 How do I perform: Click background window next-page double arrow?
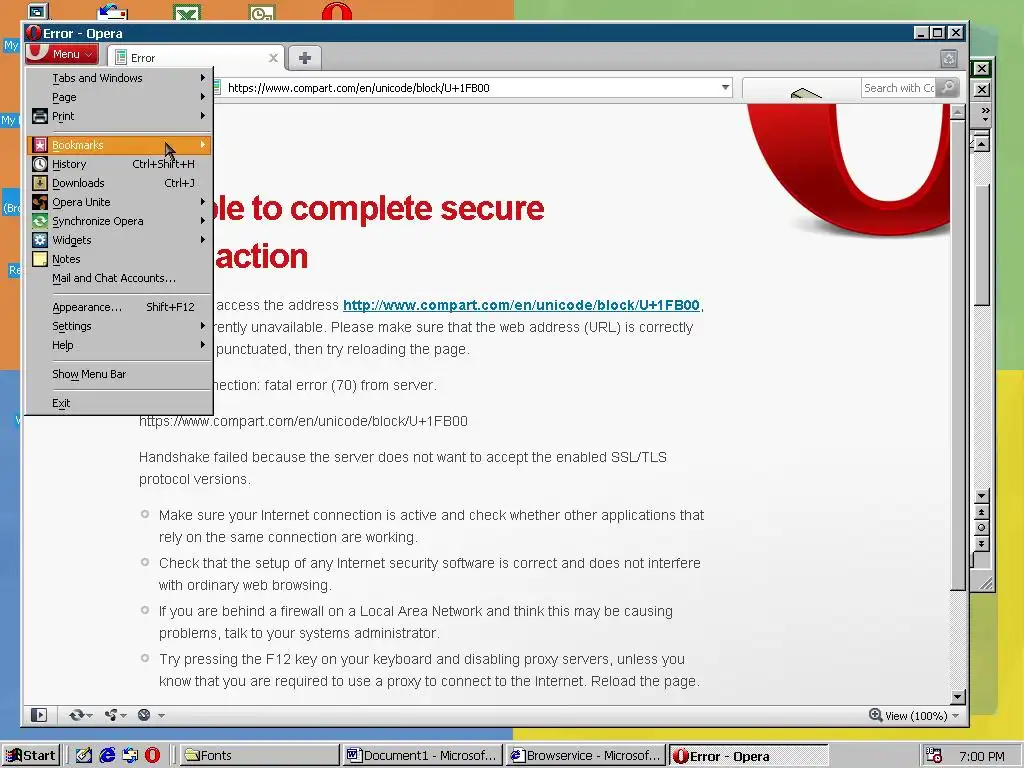point(982,543)
